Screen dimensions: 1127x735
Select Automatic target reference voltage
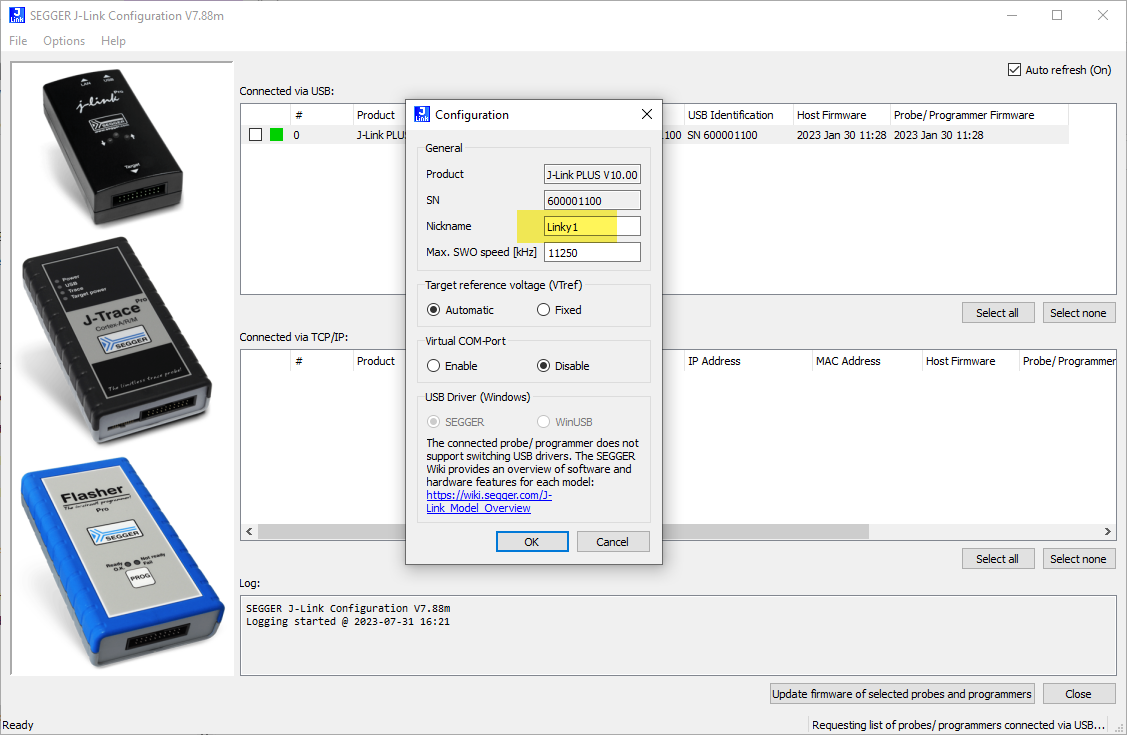[432, 310]
